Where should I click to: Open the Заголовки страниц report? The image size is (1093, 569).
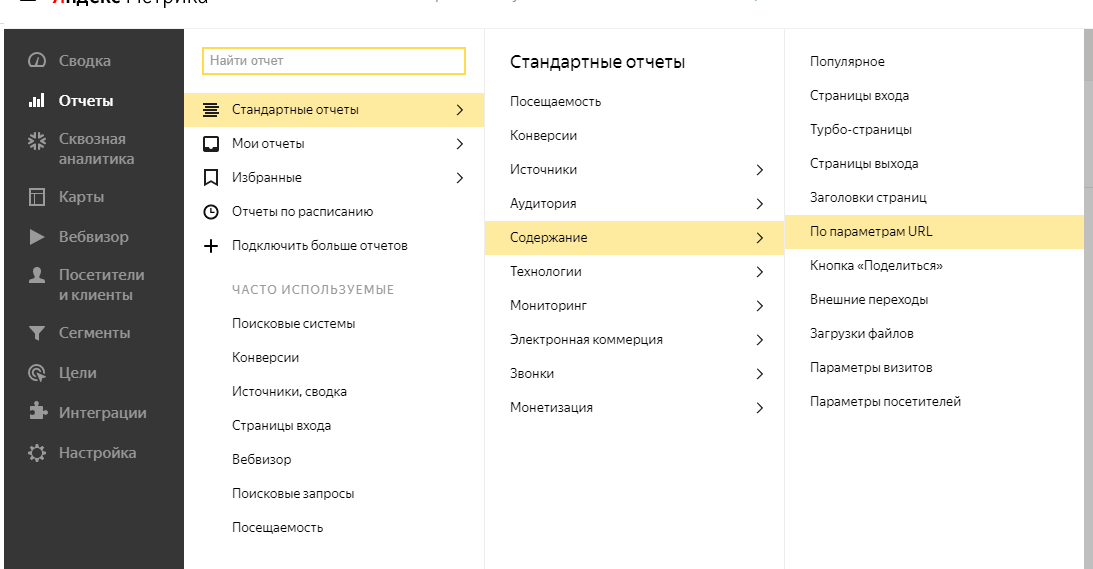click(869, 197)
